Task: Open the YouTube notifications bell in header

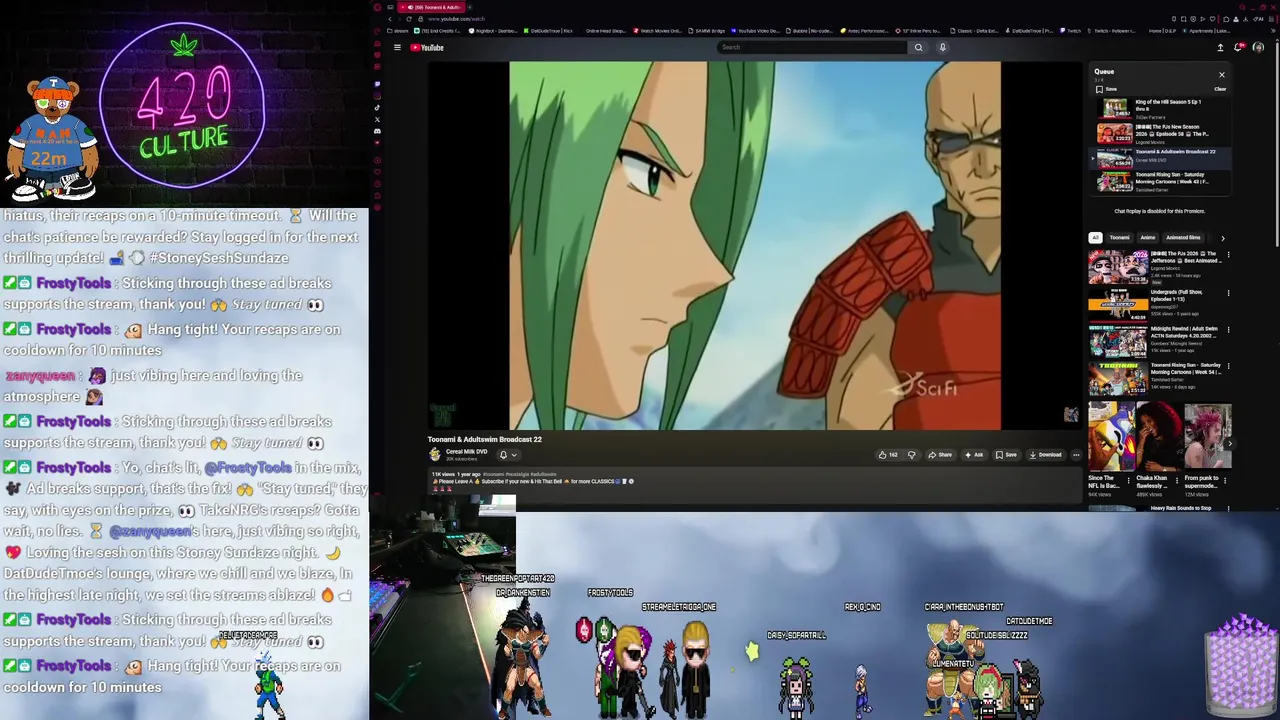Action: [x=1239, y=47]
